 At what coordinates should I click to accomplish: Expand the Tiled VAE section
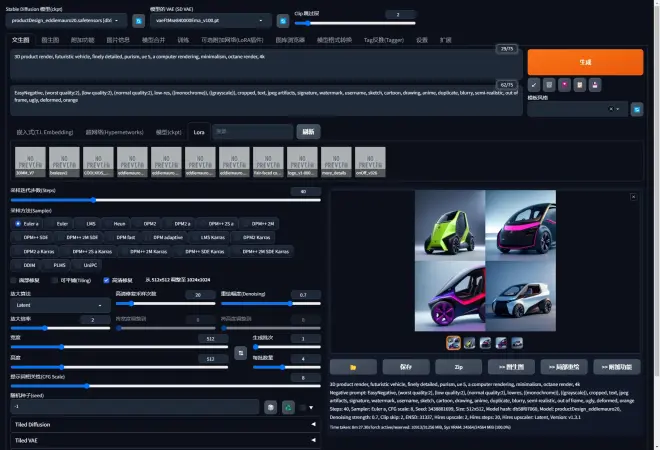click(x=165, y=440)
